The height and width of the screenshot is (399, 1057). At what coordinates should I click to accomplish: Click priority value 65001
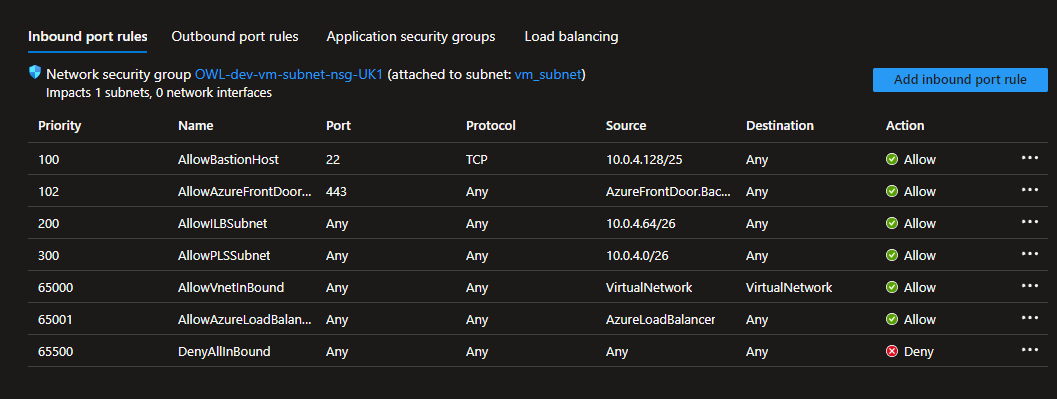point(56,319)
